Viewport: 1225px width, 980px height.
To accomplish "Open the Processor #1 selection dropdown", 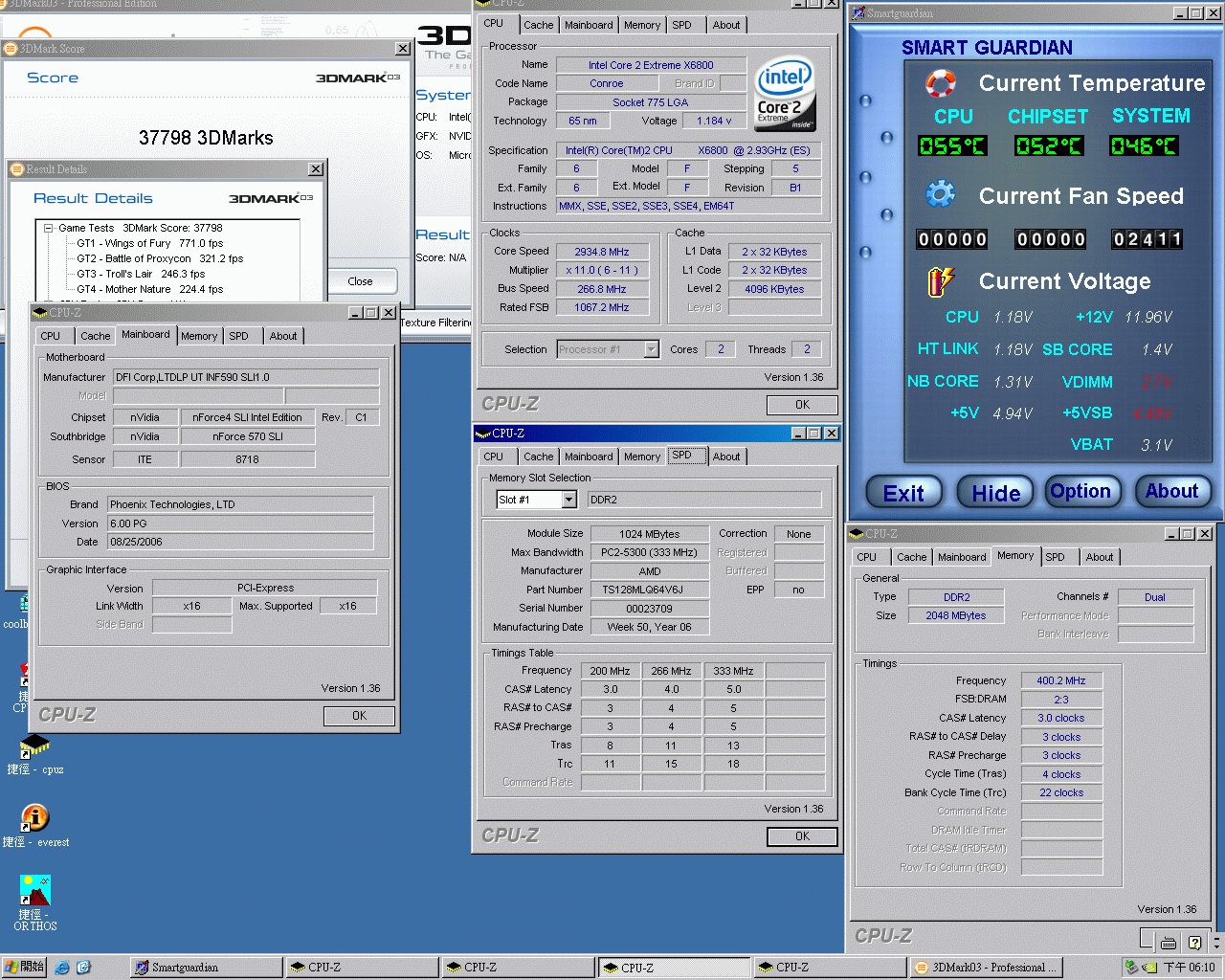I will pyautogui.click(x=651, y=349).
